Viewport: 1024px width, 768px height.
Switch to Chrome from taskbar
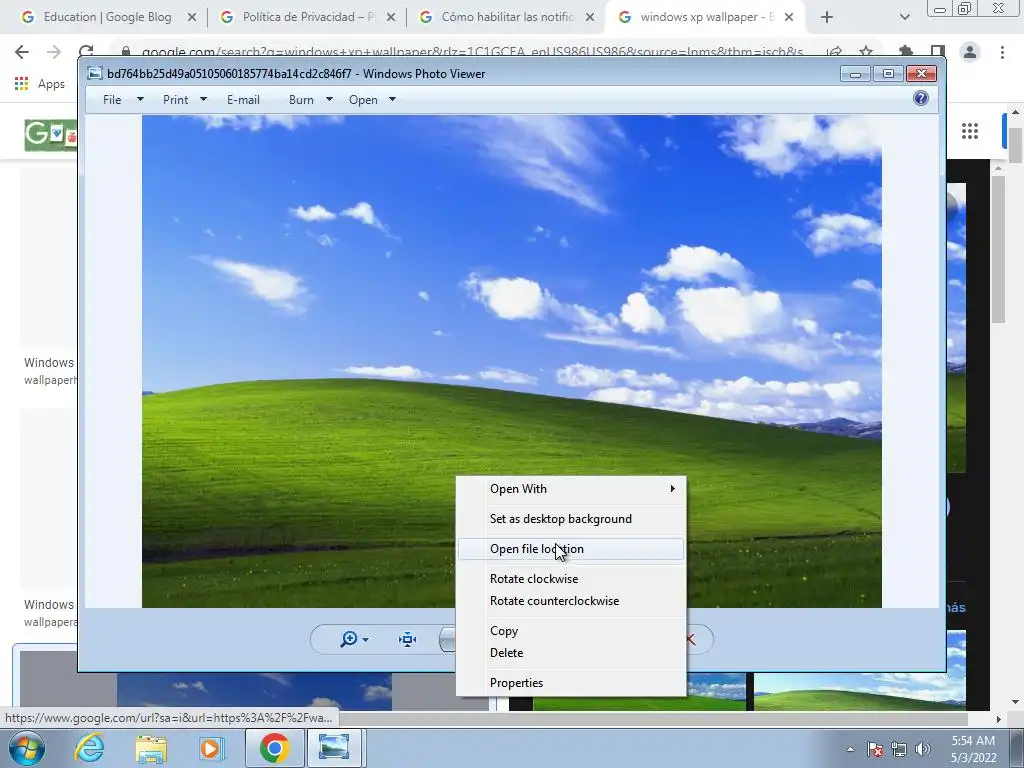274,748
